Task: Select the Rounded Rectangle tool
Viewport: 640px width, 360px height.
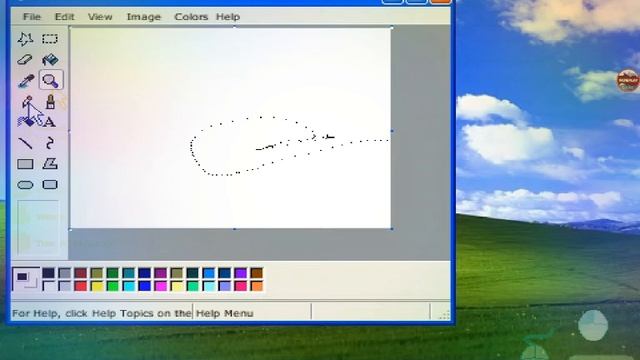Action: [x=50, y=185]
